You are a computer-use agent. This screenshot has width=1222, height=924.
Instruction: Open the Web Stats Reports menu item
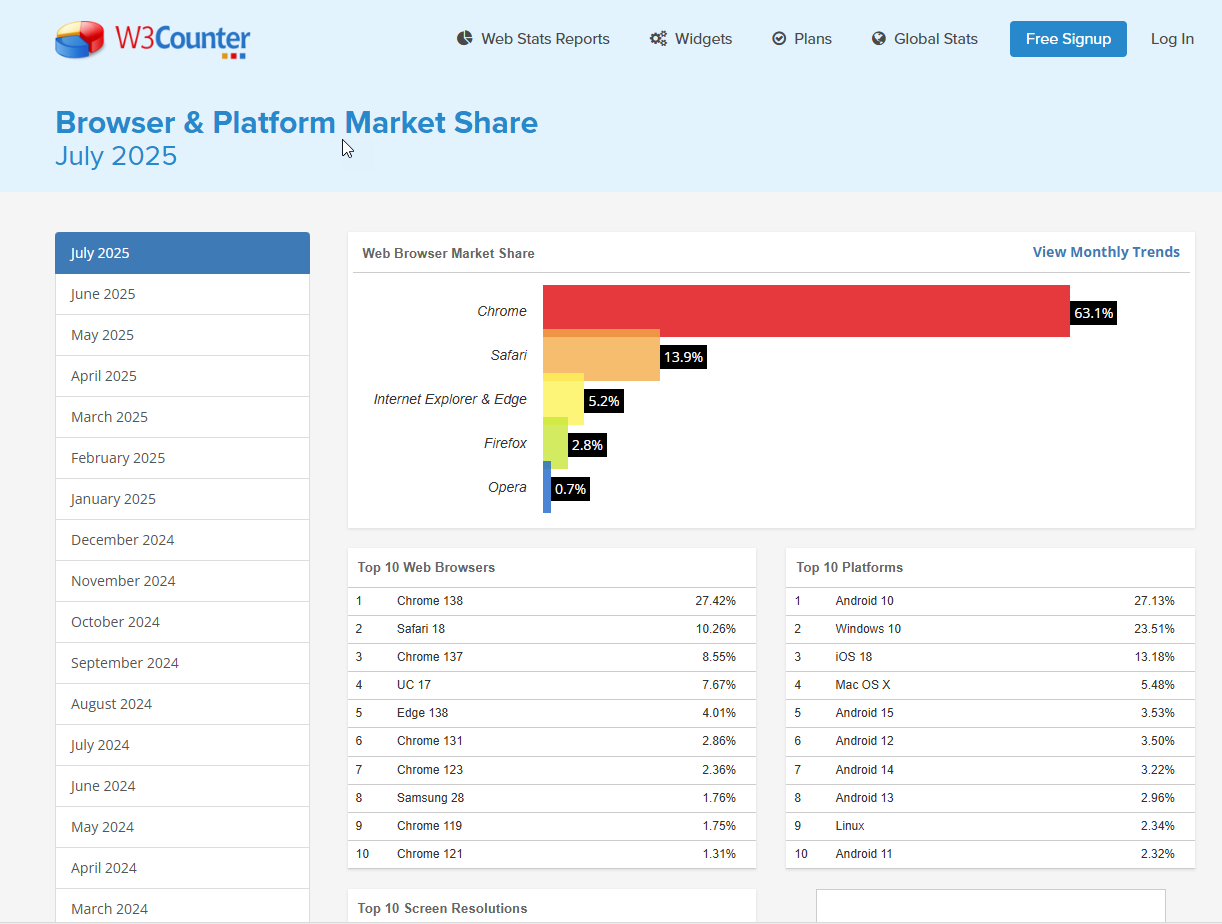pyautogui.click(x=545, y=39)
